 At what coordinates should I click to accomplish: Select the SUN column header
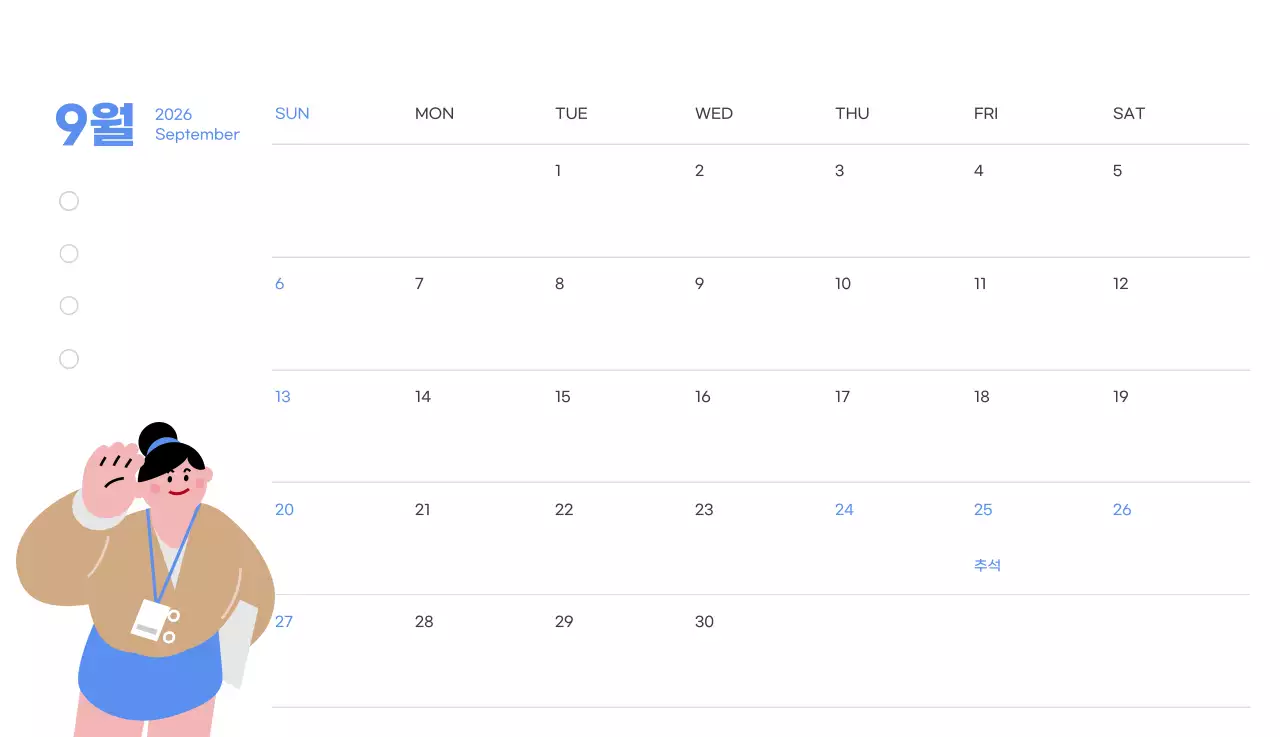pos(292,114)
